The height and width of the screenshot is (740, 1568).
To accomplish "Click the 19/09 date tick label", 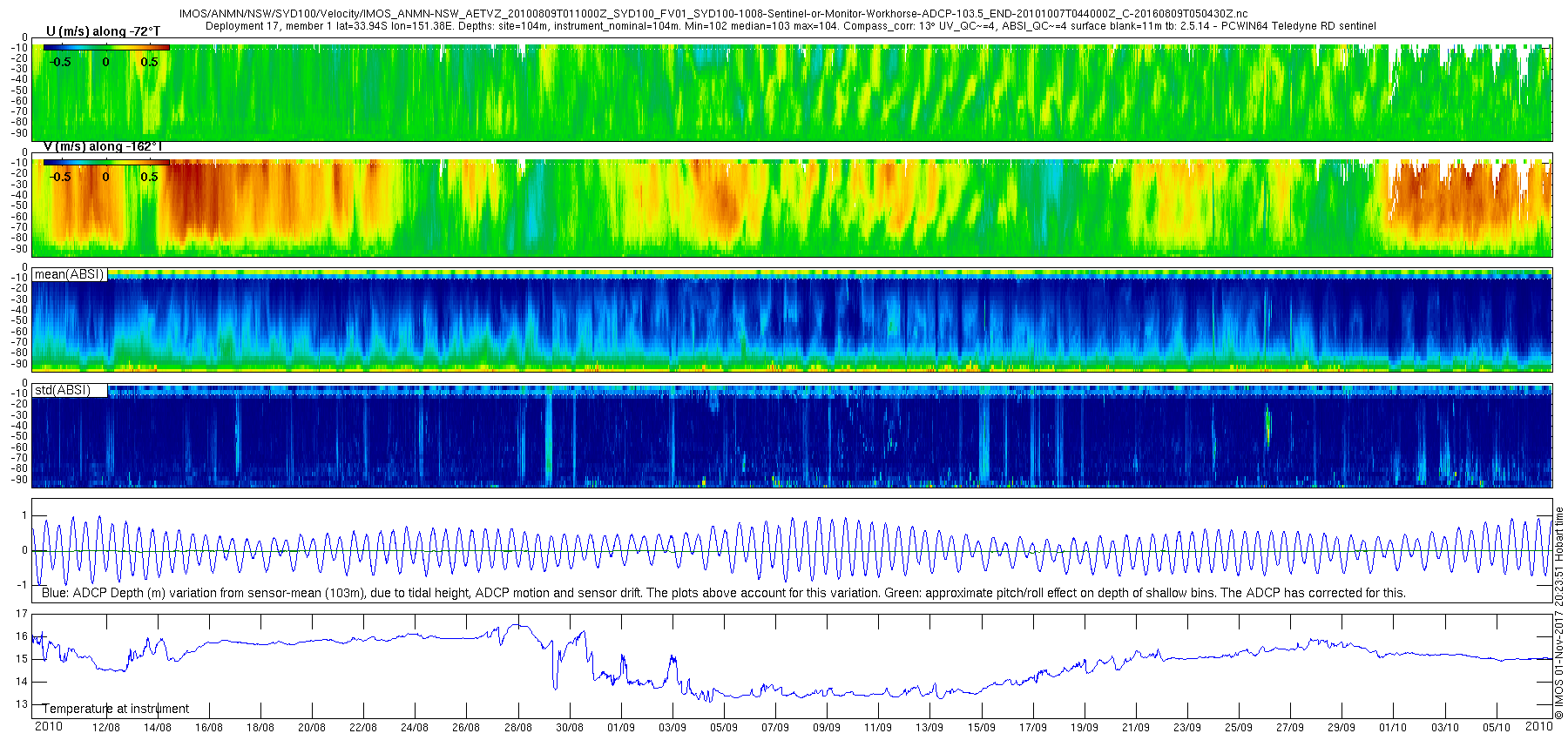I will pos(1085,728).
